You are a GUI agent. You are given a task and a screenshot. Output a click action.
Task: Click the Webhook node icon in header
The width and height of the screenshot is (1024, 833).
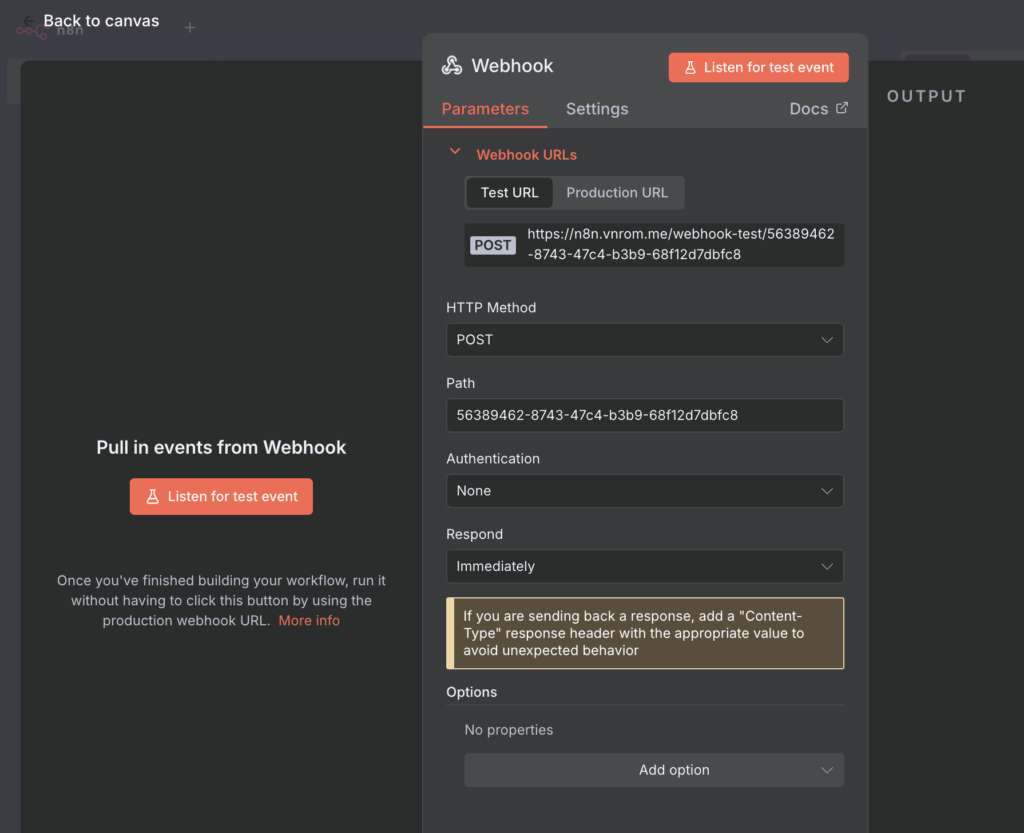pyautogui.click(x=452, y=65)
